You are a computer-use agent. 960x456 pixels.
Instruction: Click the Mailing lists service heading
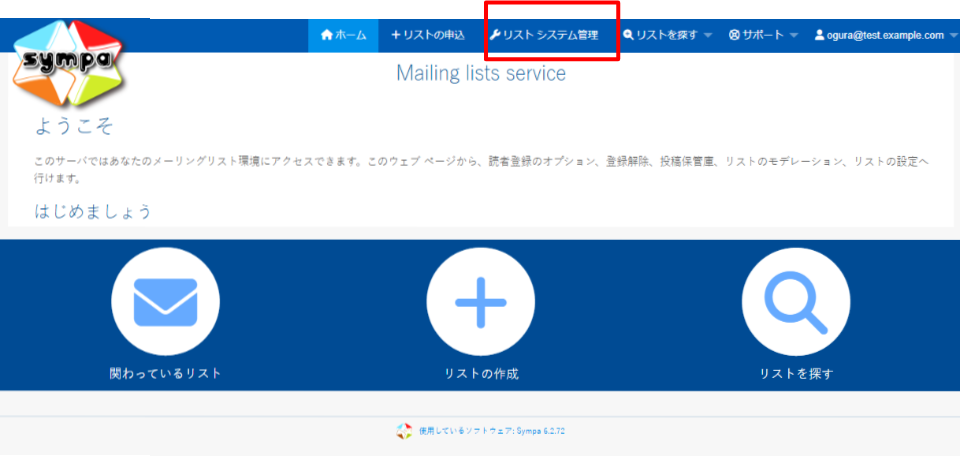481,73
